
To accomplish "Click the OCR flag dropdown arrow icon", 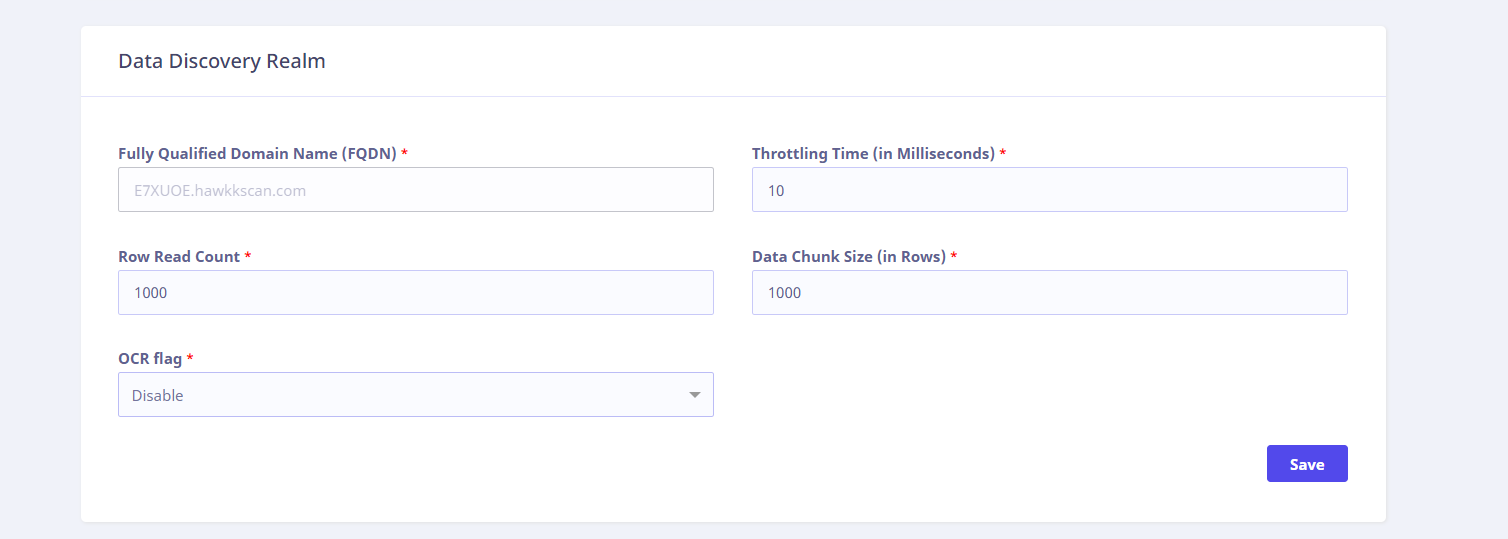I will 695,395.
